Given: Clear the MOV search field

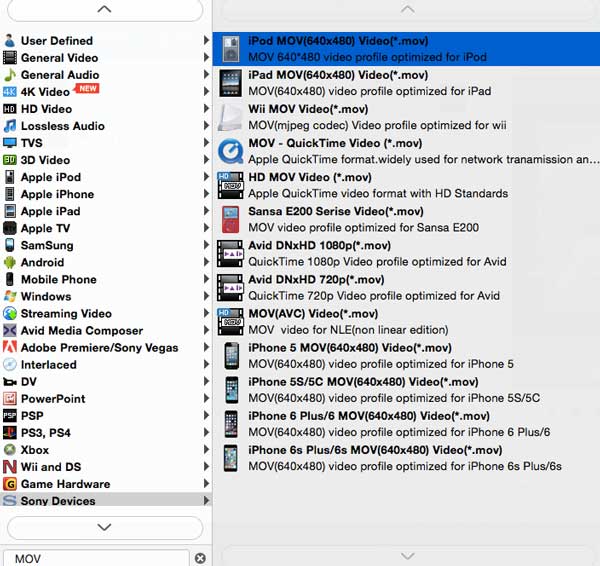Looking at the screenshot, I should 200,558.
